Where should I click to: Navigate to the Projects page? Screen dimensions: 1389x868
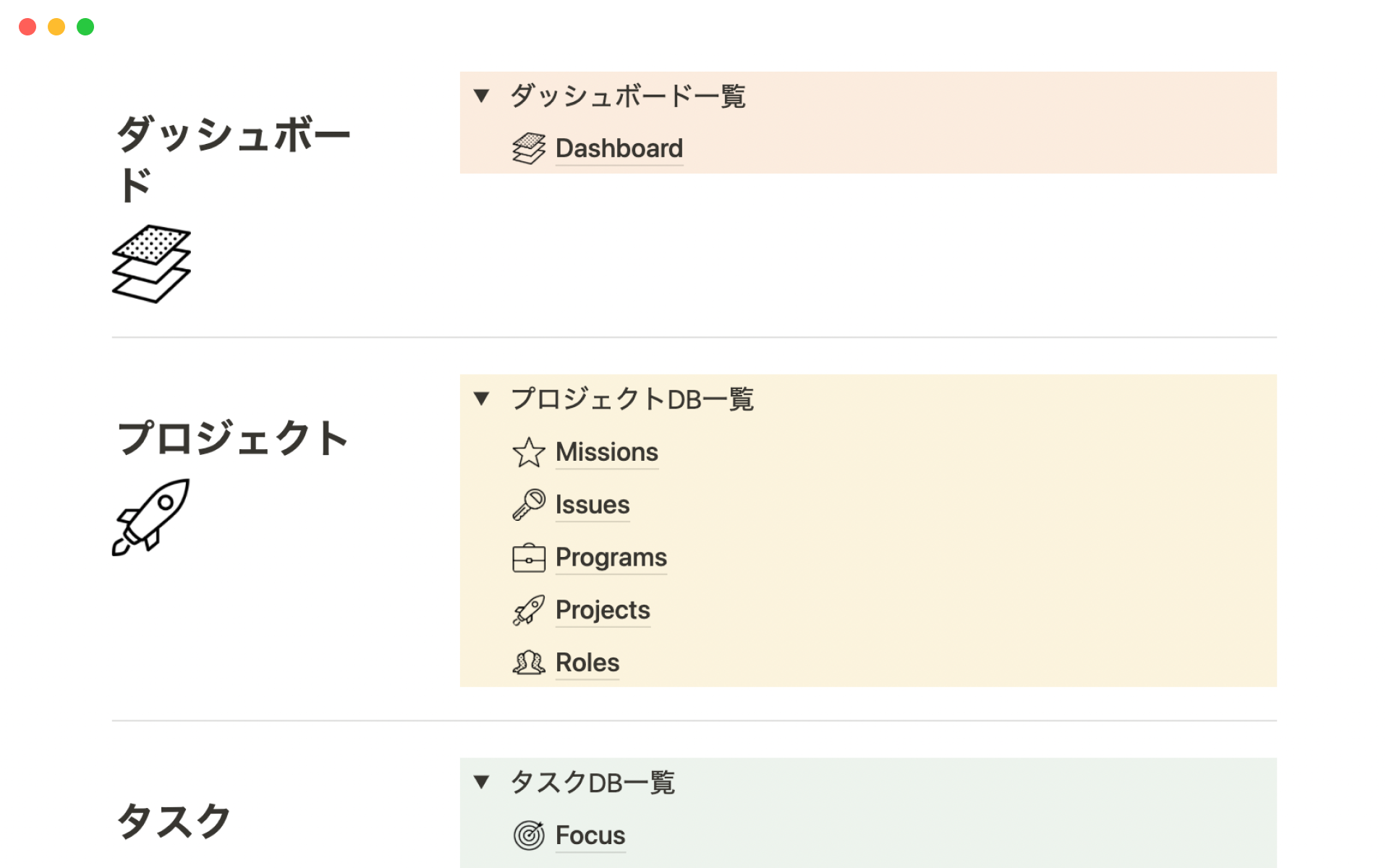point(602,610)
